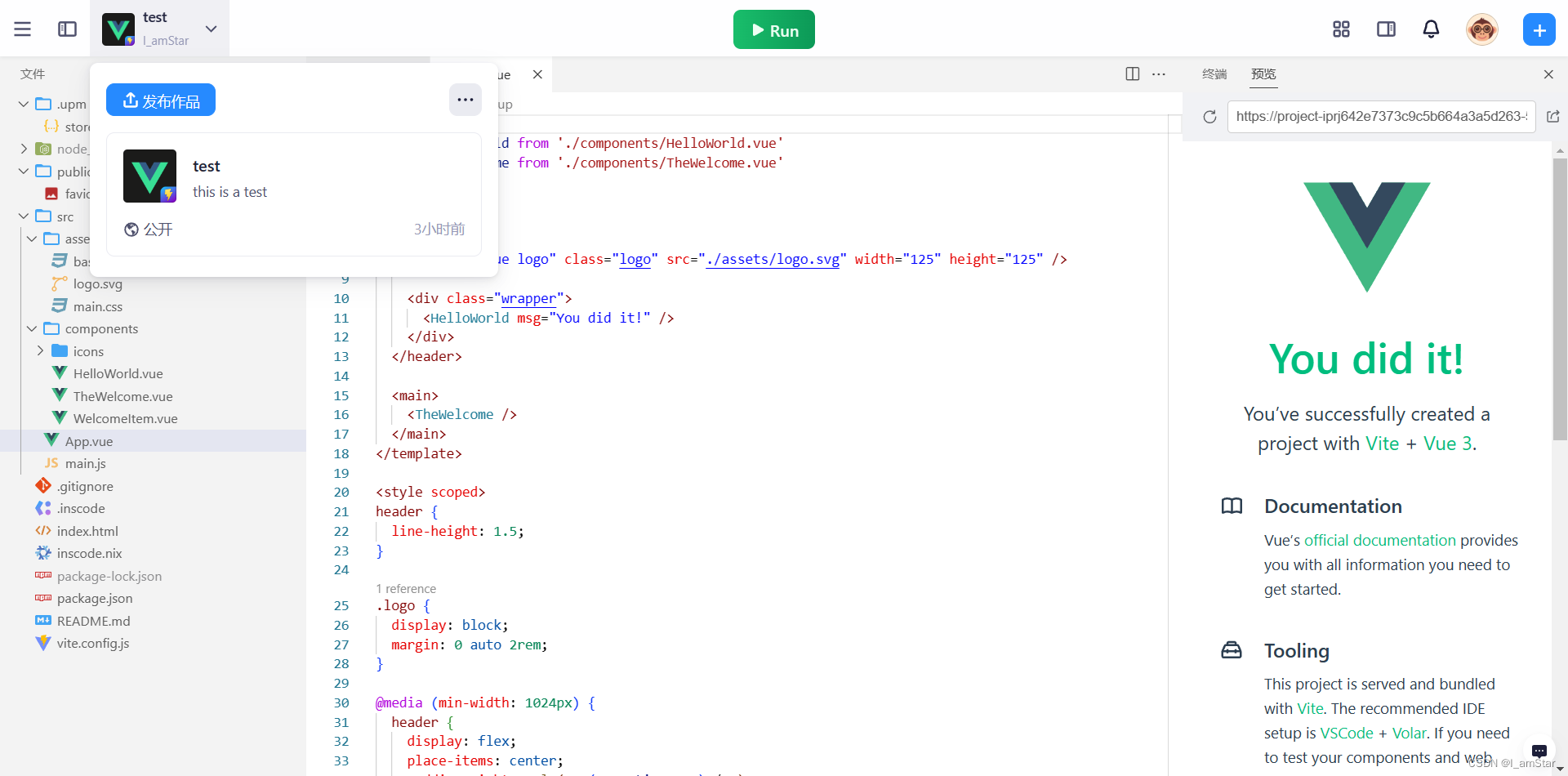Select App.vue in file tree
This screenshot has width=1568, height=776.
(x=89, y=441)
